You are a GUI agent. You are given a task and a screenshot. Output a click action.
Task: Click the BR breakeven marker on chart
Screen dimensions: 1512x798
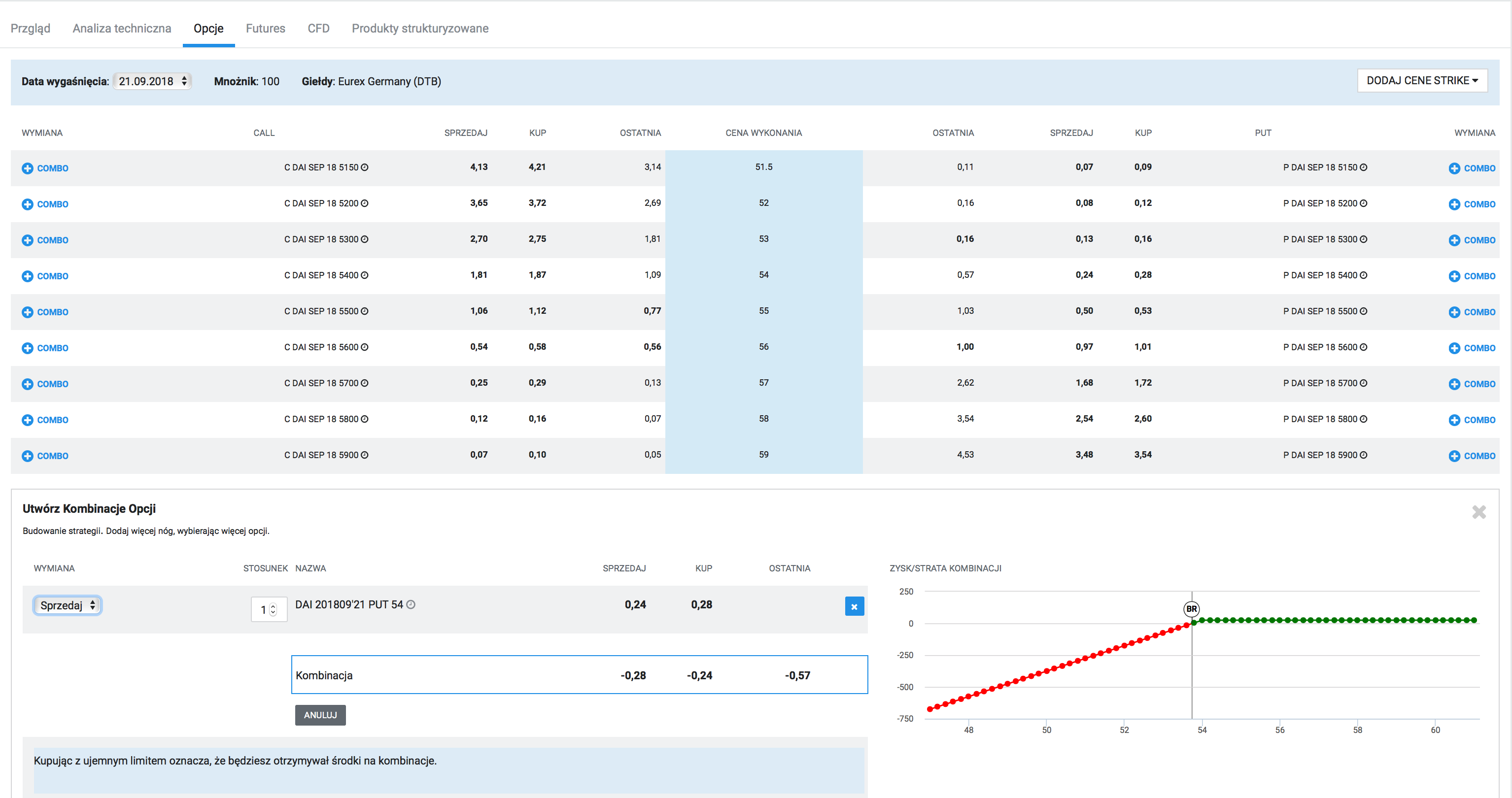tap(1191, 609)
